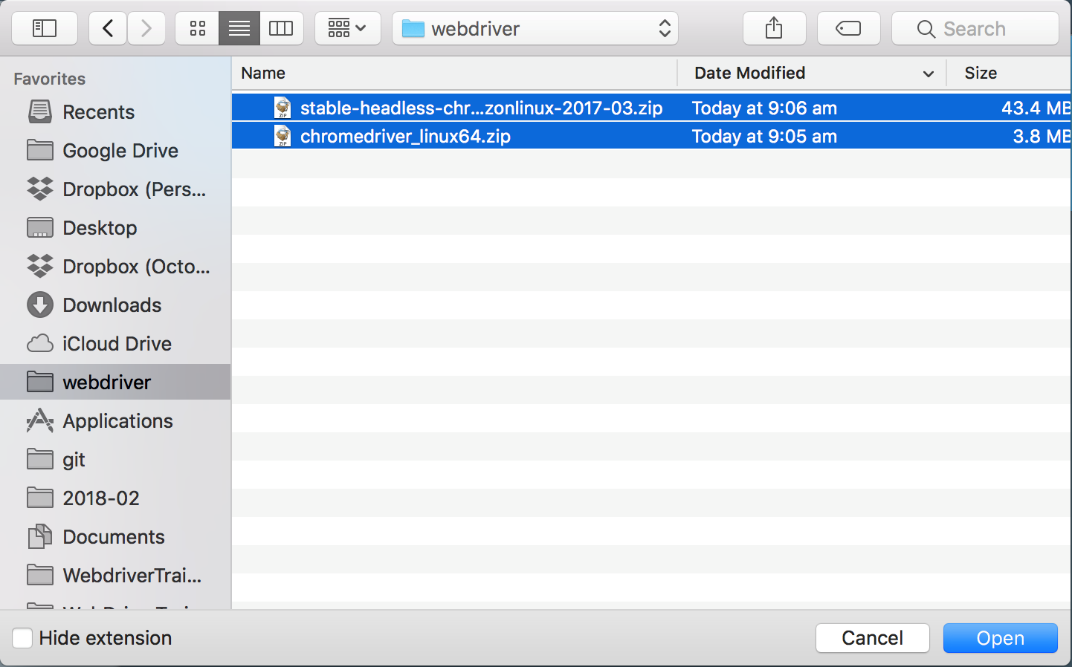Switch to column view
Image resolution: width=1072 pixels, height=667 pixels.
click(x=281, y=29)
